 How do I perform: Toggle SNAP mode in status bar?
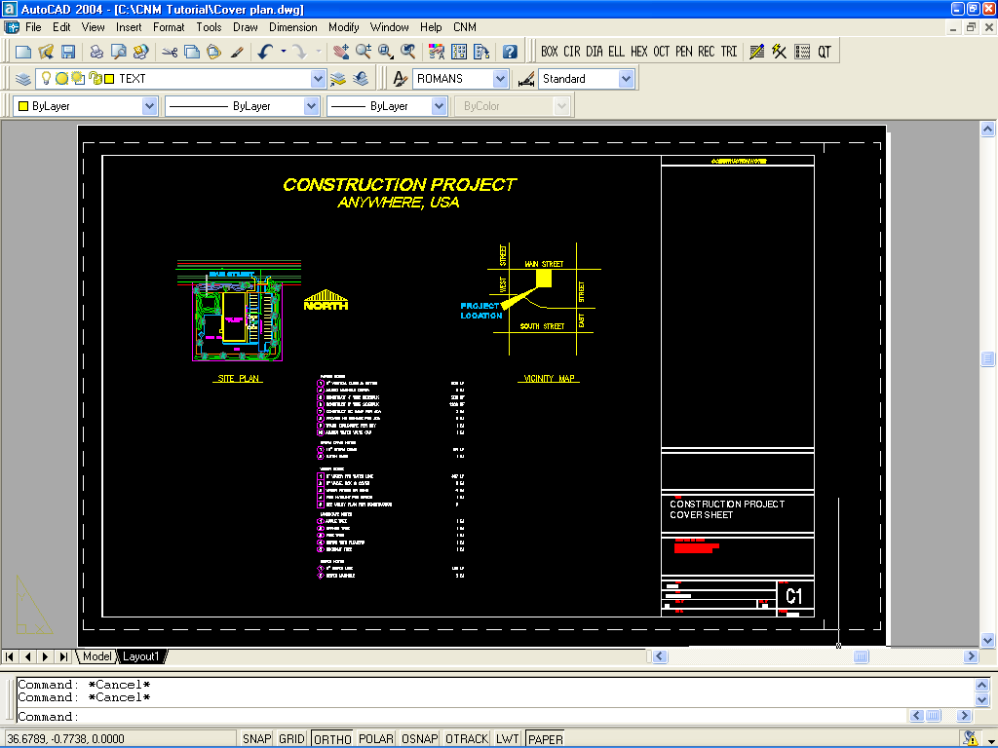[x=256, y=739]
